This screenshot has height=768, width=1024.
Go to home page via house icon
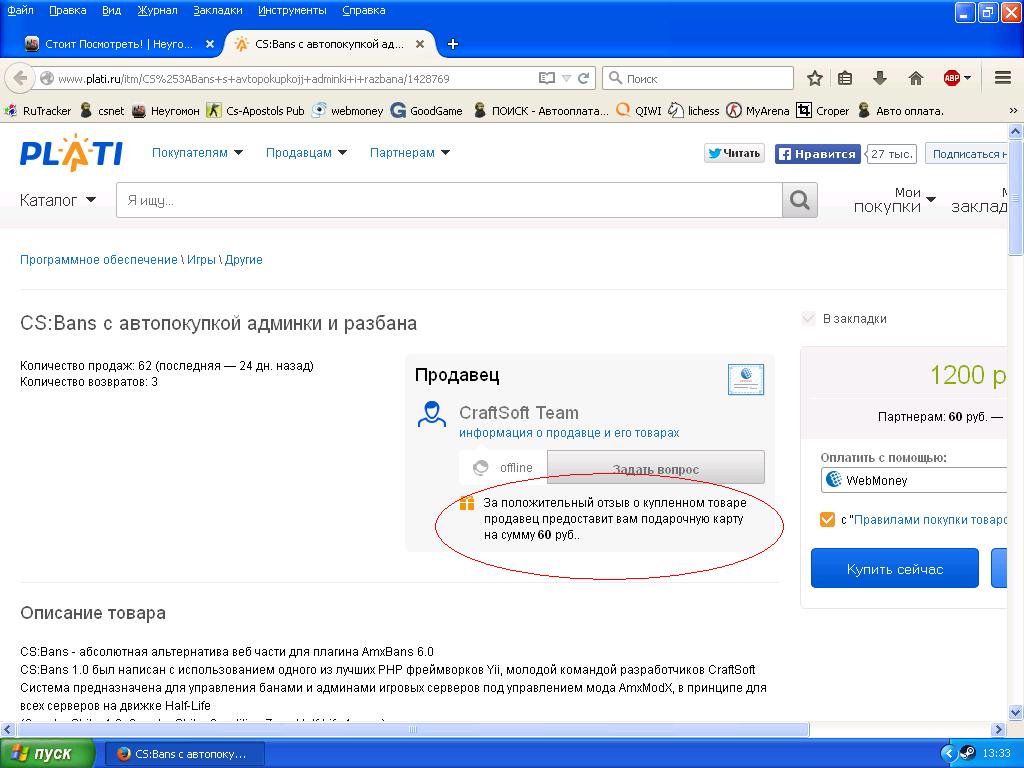click(x=916, y=78)
